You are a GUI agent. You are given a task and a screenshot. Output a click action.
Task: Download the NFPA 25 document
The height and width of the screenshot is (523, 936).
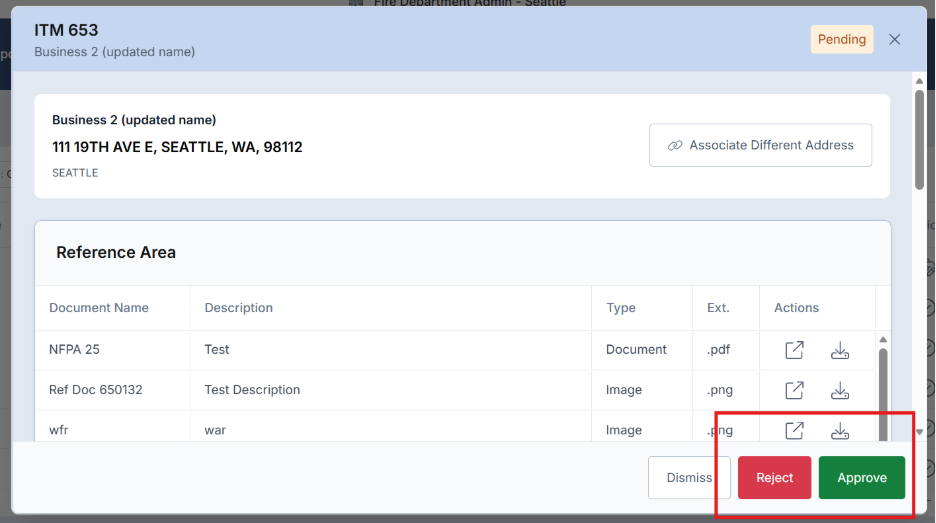pos(840,350)
